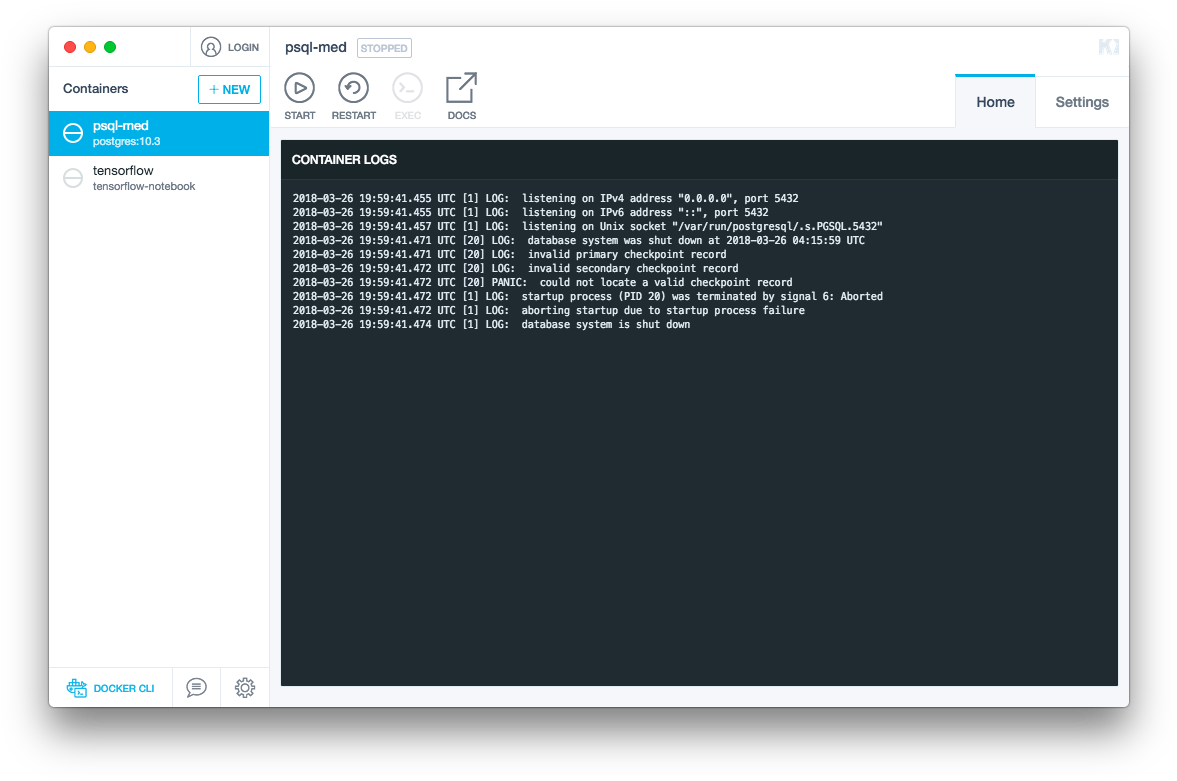The image size is (1177, 781).
Task: Click the Containers sidebar heading
Action: [95, 89]
